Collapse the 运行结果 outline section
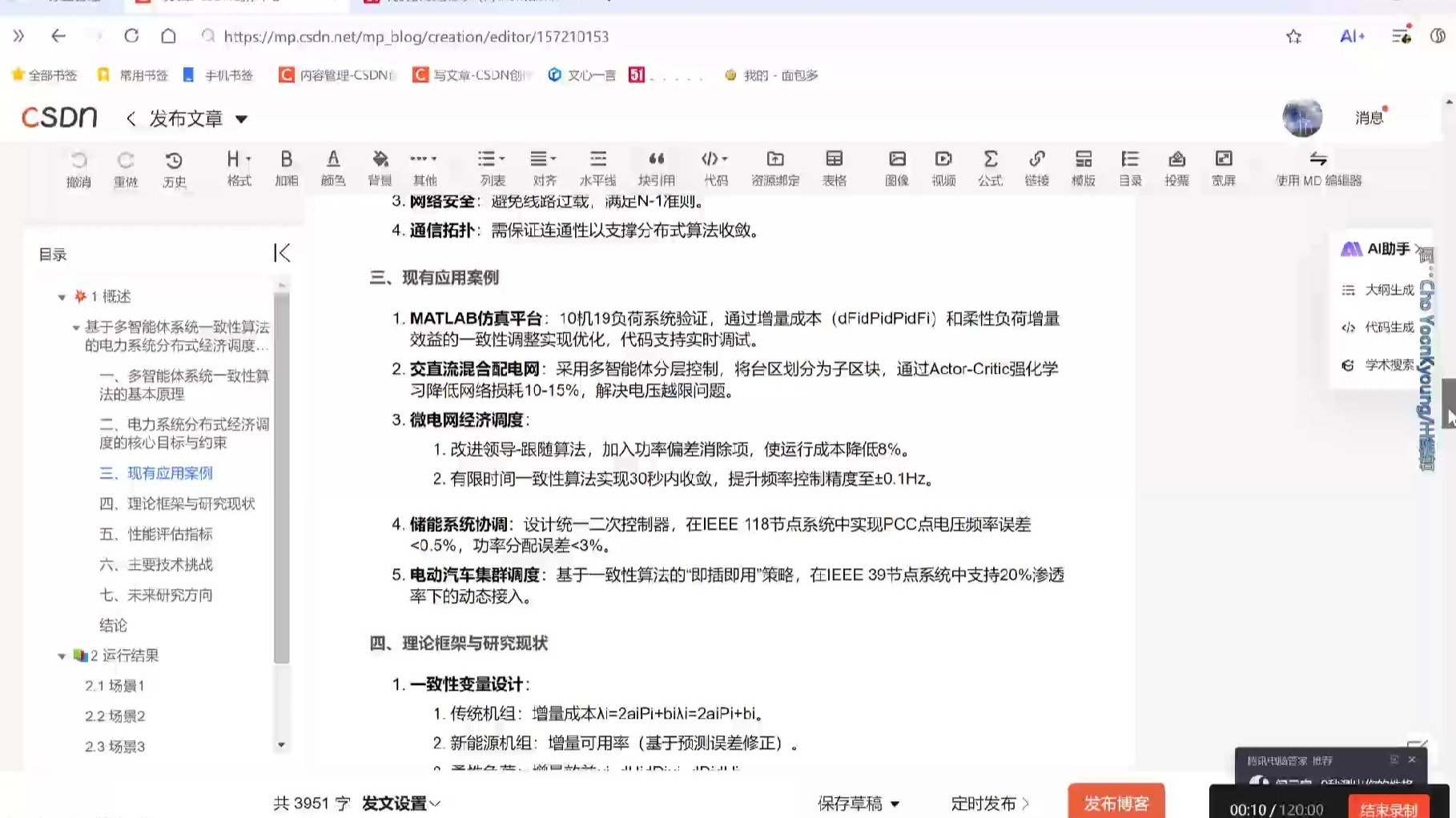Screen dimensions: 1456x818 coord(62,656)
